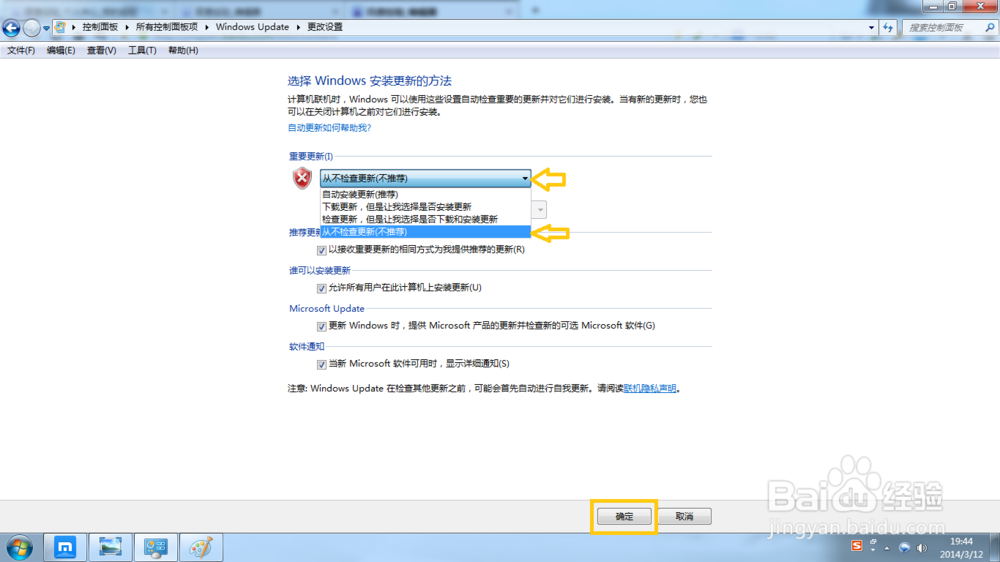Open the 文件(F) menu
The height and width of the screenshot is (562, 1000).
point(21,50)
